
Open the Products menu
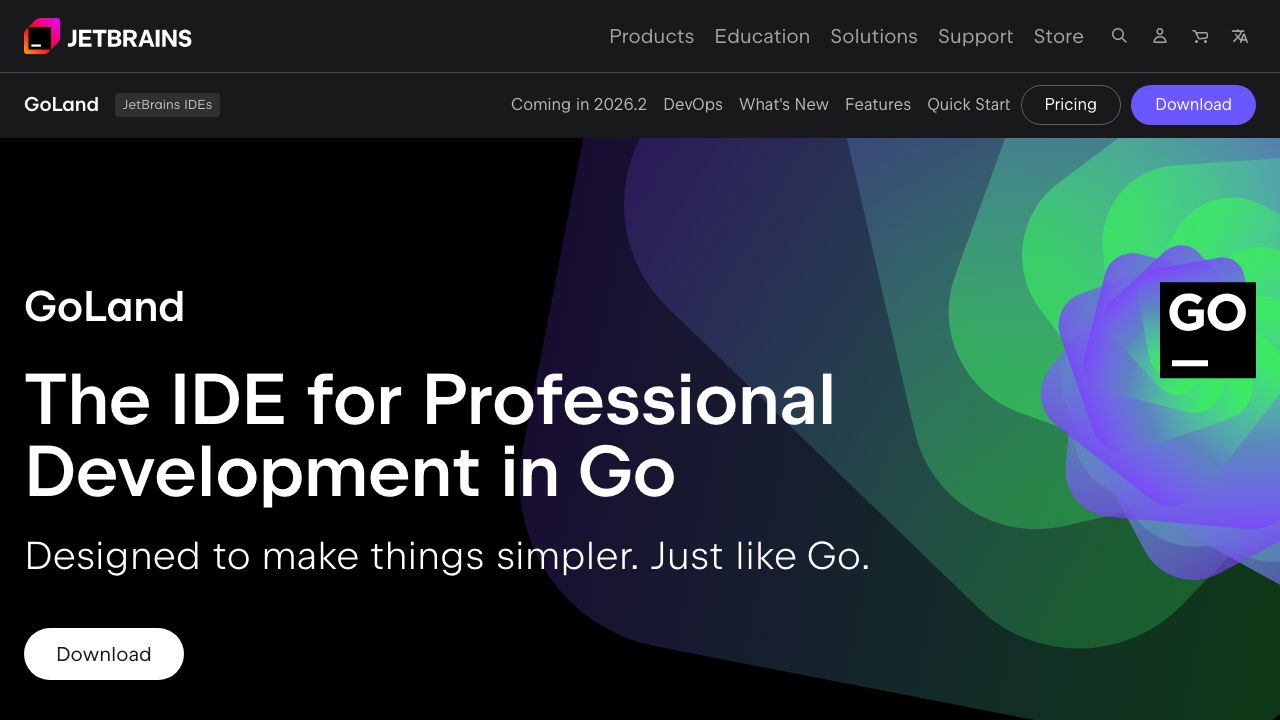[651, 36]
